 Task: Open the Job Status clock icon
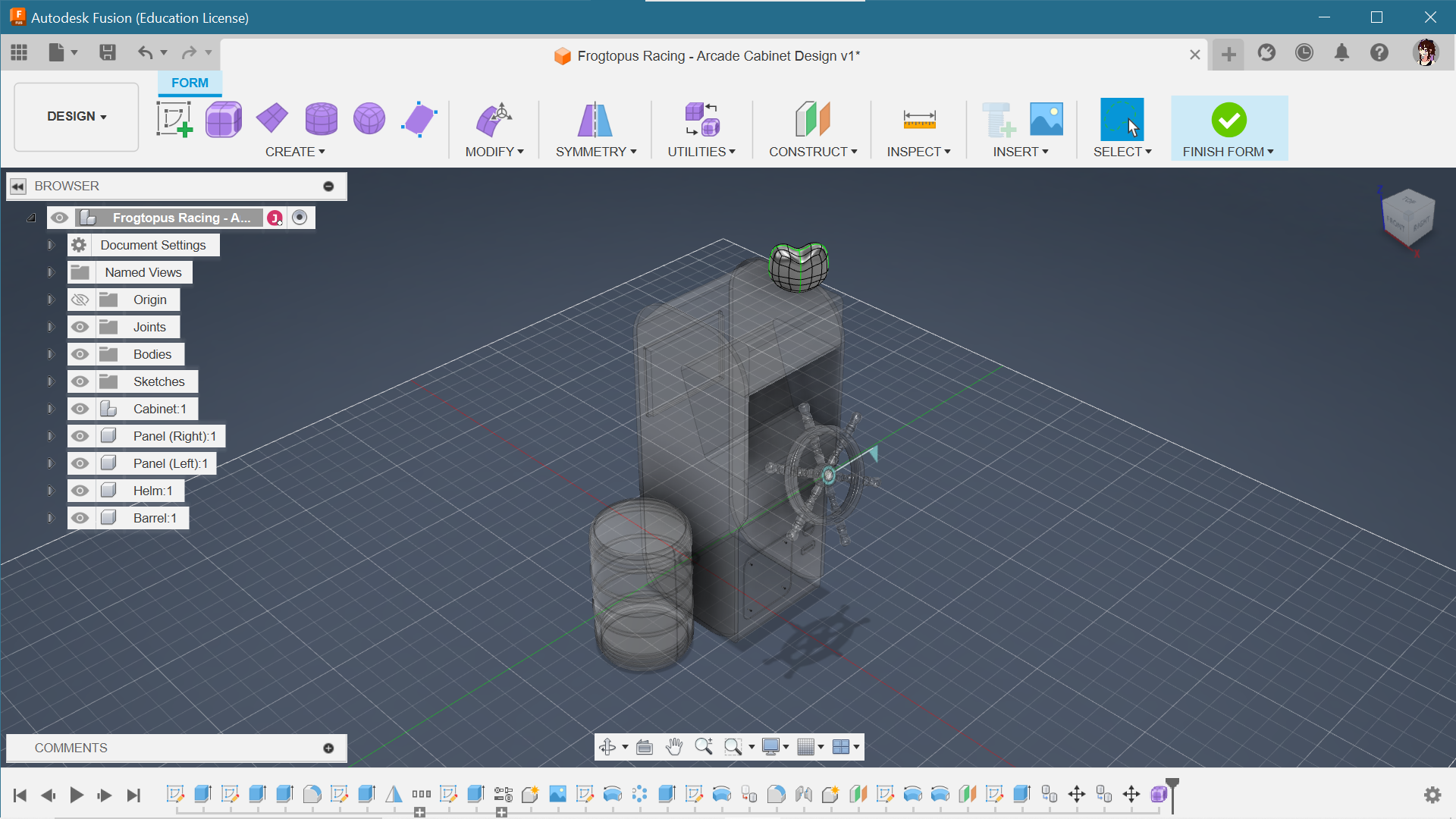(x=1304, y=52)
